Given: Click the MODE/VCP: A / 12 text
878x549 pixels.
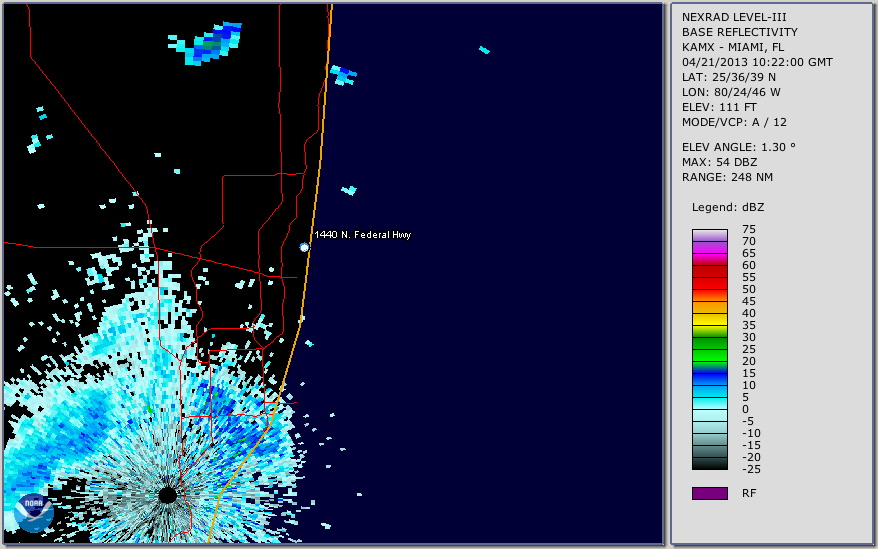Looking at the screenshot, I should point(734,122).
